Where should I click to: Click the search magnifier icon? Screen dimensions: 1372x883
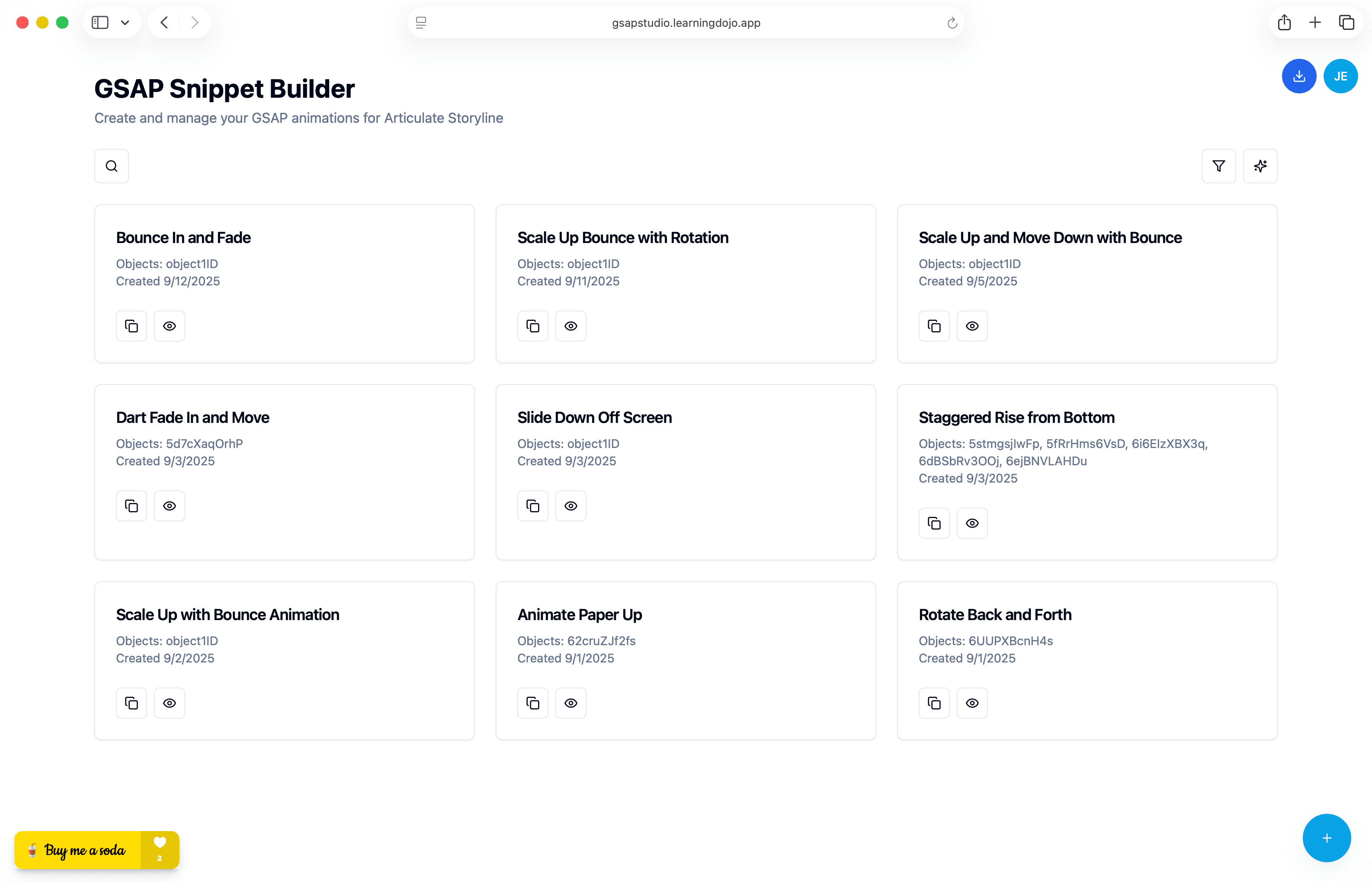click(111, 166)
